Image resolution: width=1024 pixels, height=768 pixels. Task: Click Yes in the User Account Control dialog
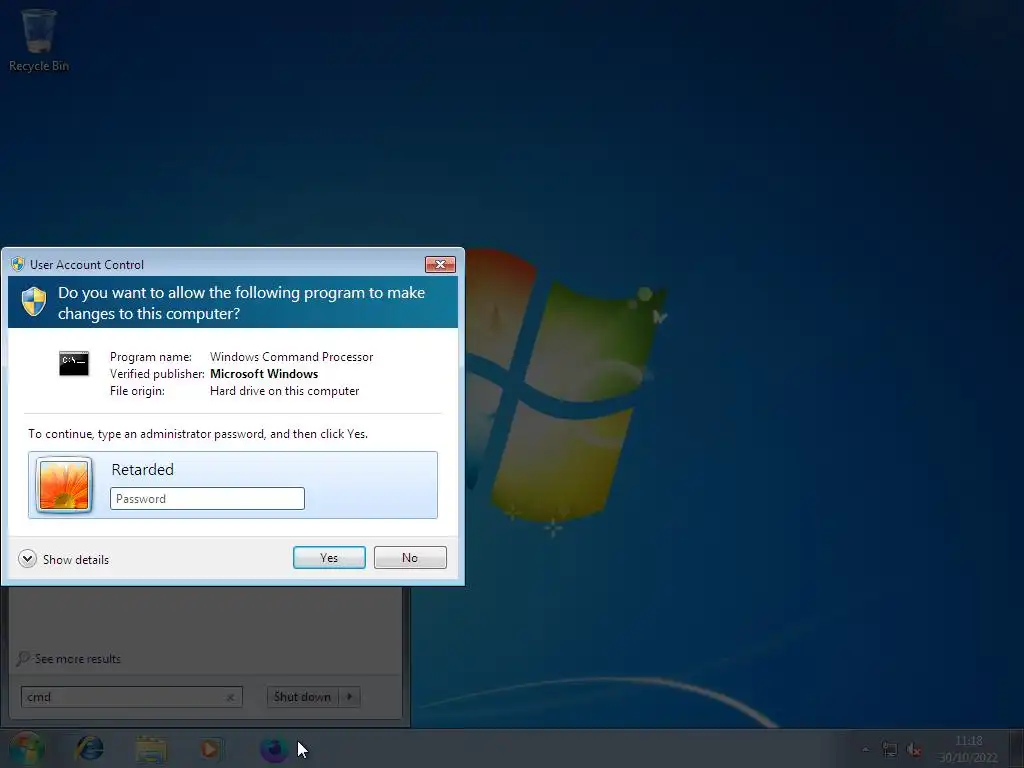(x=329, y=558)
